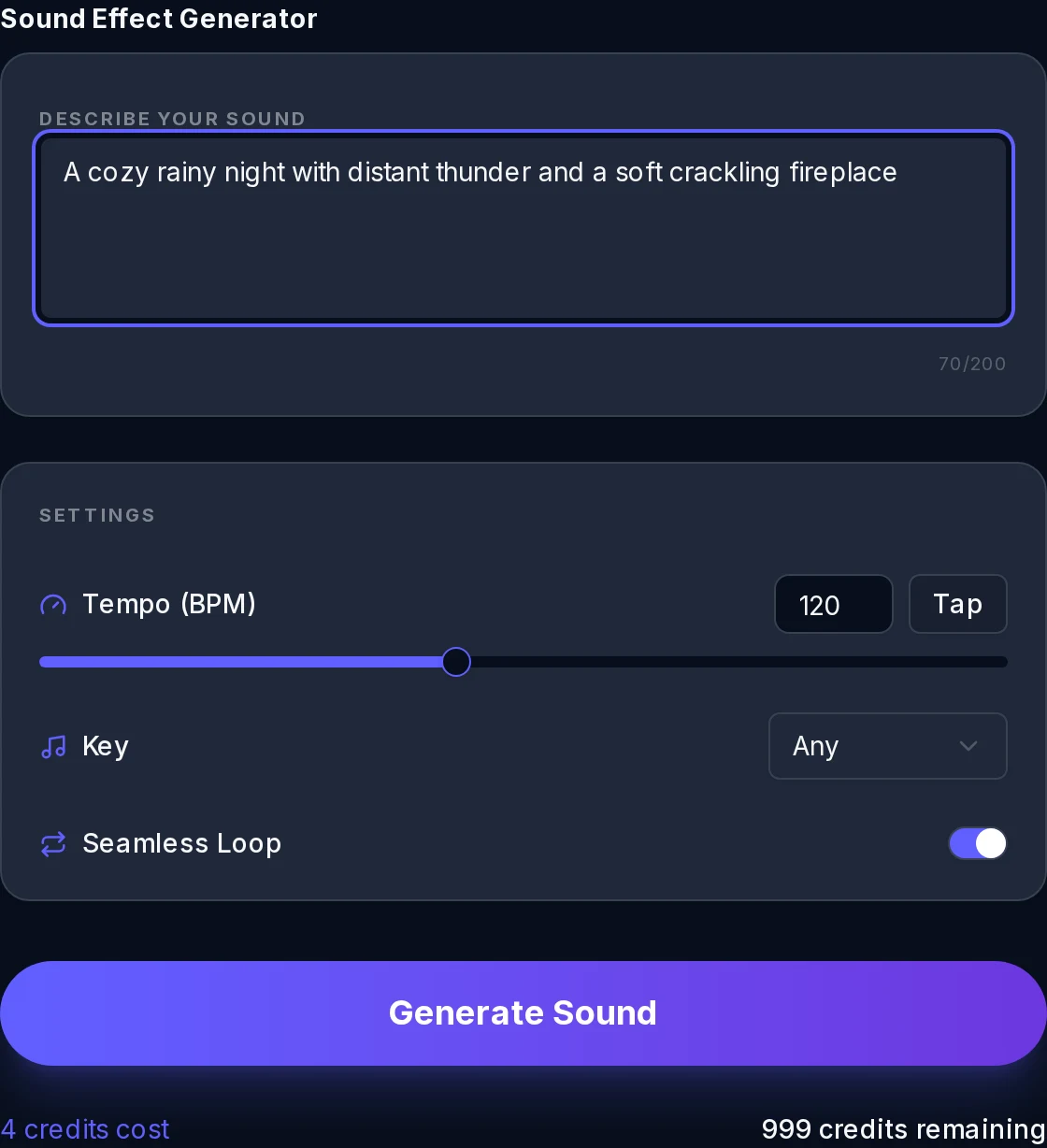Image resolution: width=1047 pixels, height=1148 pixels.
Task: Expand the Key dropdown chevron arrow
Action: point(968,746)
